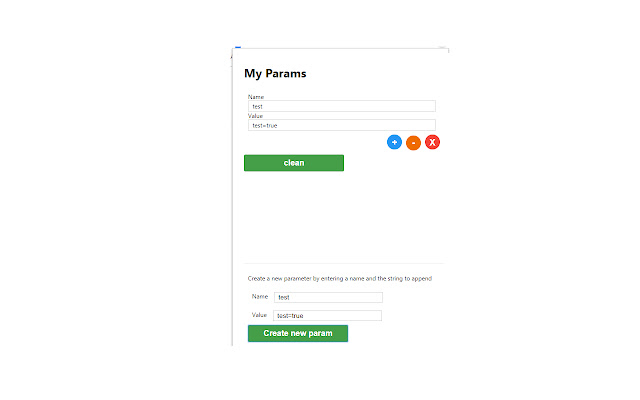Click the Name label above saved param
Viewport: 640px width, 400px height.
pos(257,97)
